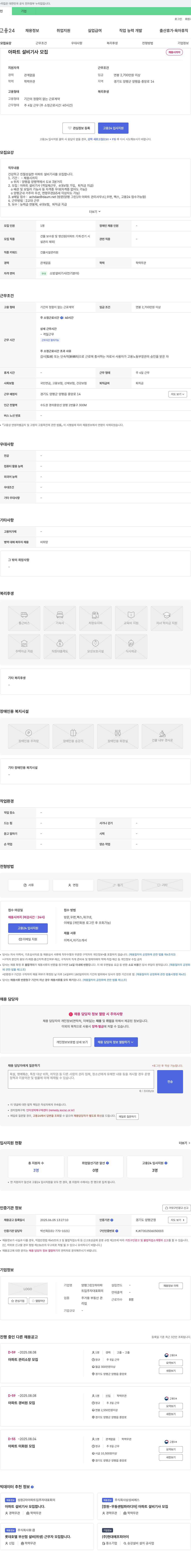Jump to the 우대사항 section tab
Image resolution: width=191 pixels, height=1568 pixels.
click(x=76, y=43)
